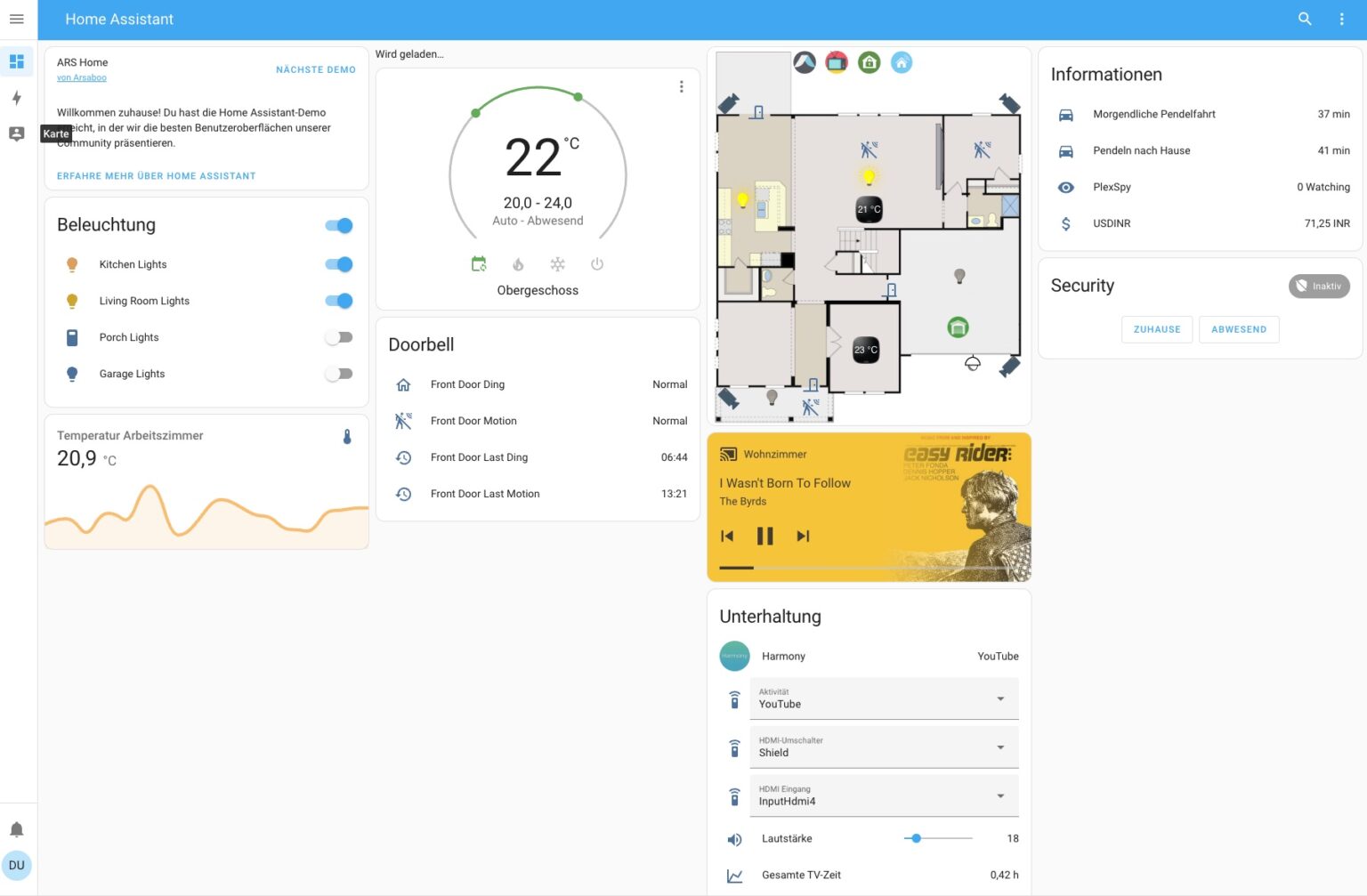Click the 21 °C thermostat badge on floorplan
The image size is (1367, 896).
(869, 209)
